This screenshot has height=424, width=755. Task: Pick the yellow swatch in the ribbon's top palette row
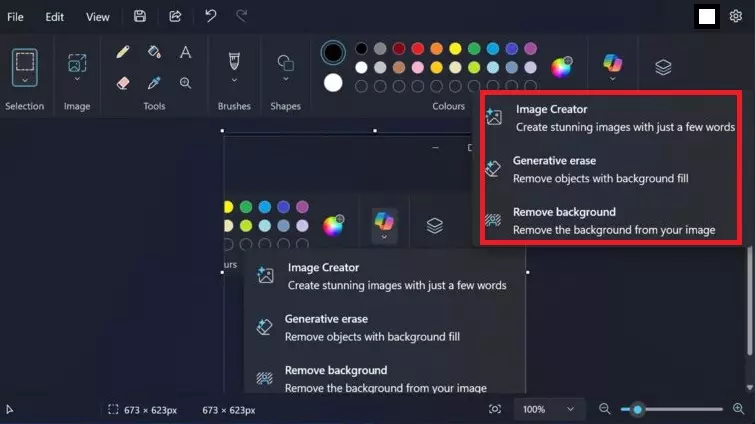(x=455, y=49)
